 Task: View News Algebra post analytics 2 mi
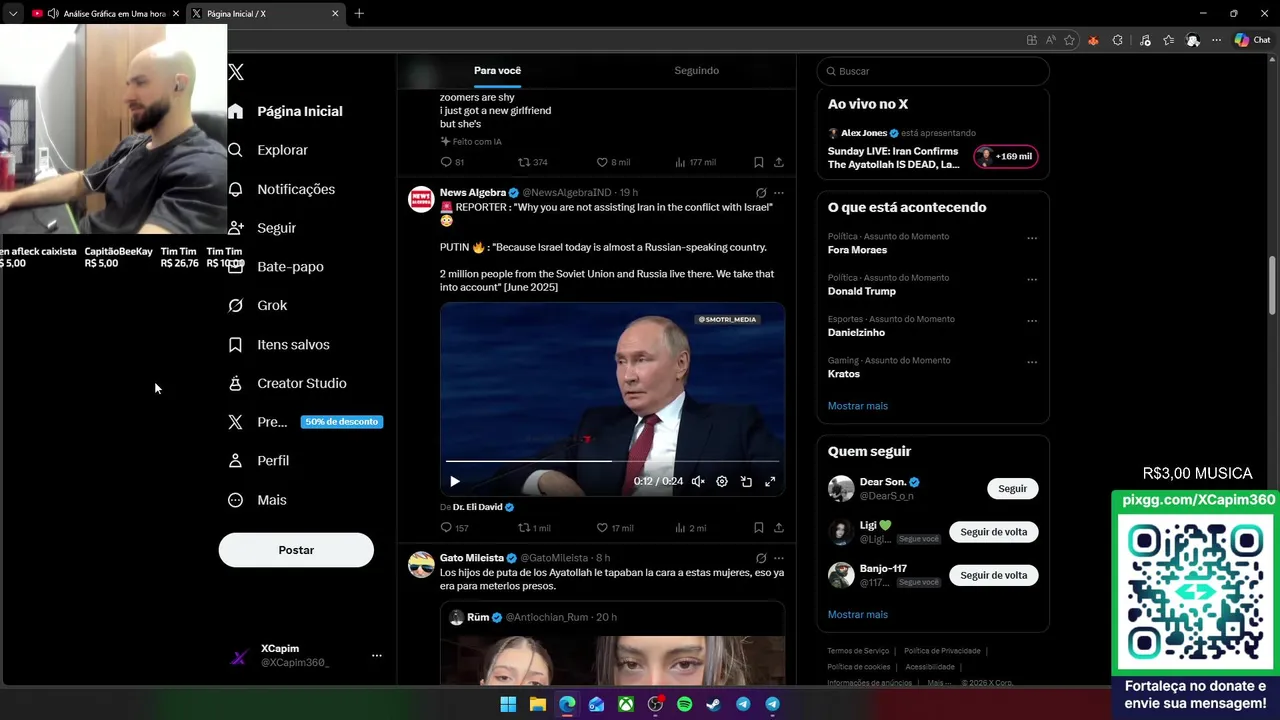[x=691, y=528]
